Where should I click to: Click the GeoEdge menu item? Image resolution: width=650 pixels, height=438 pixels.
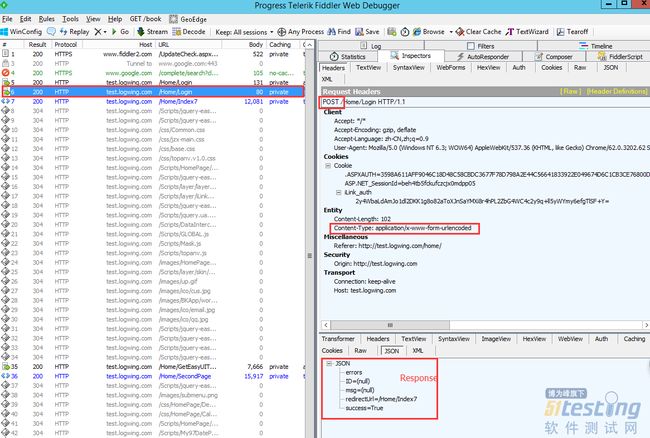click(x=188, y=19)
